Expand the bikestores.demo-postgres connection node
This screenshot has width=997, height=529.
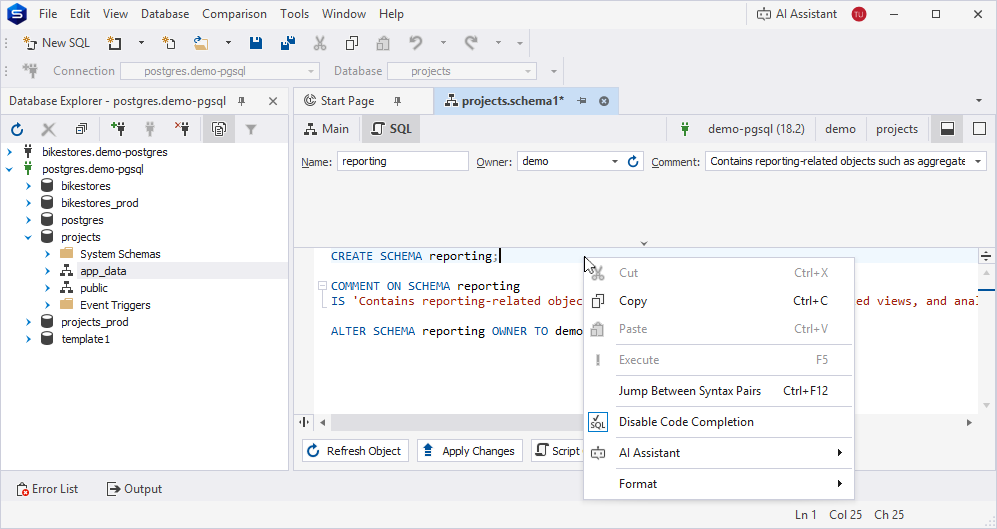[x=10, y=152]
